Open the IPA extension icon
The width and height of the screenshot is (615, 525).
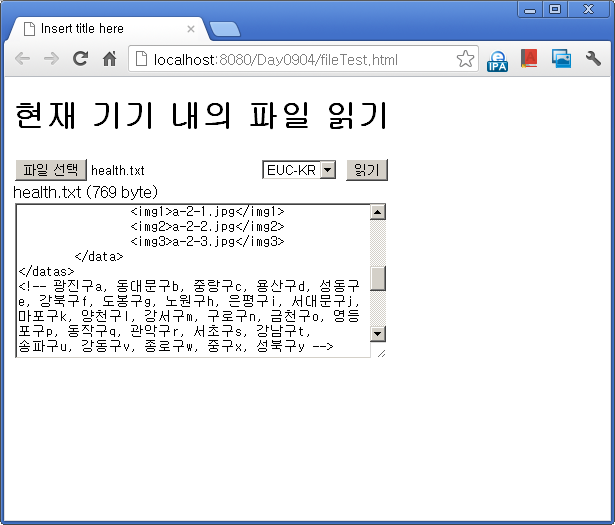pyautogui.click(x=497, y=61)
